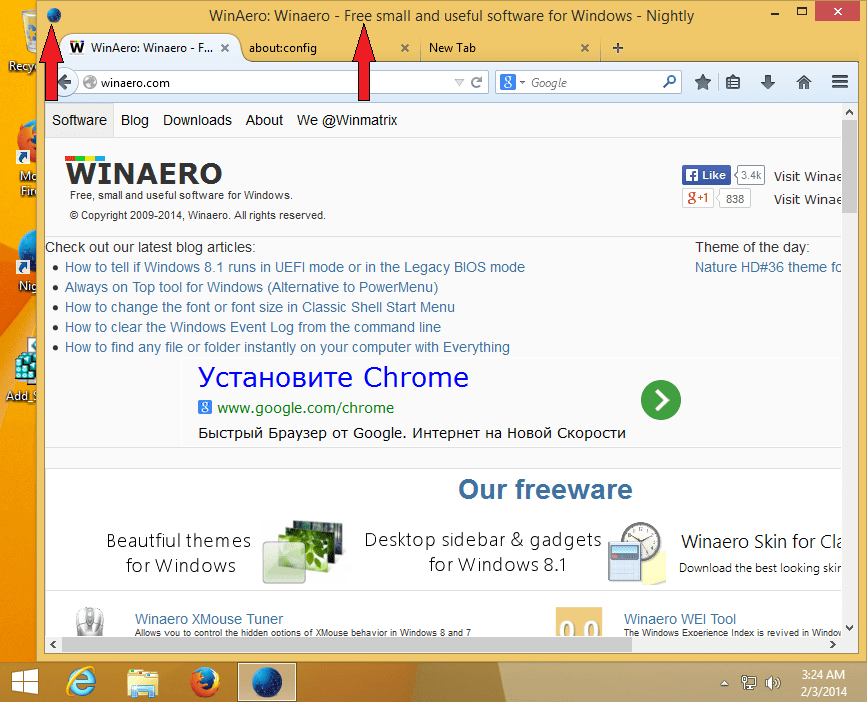Screen dimensions: 867x702
Task: Switch to the New Tab tab
Action: (x=510, y=48)
